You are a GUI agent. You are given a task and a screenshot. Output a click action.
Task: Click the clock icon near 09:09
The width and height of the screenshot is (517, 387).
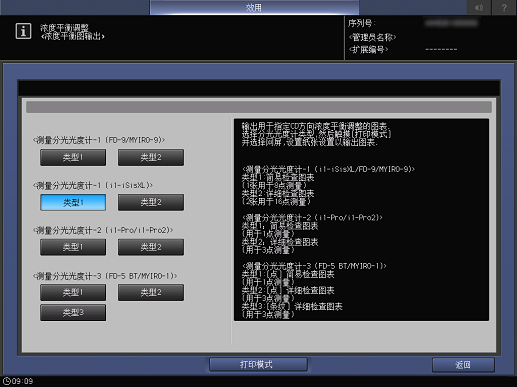tap(7, 381)
